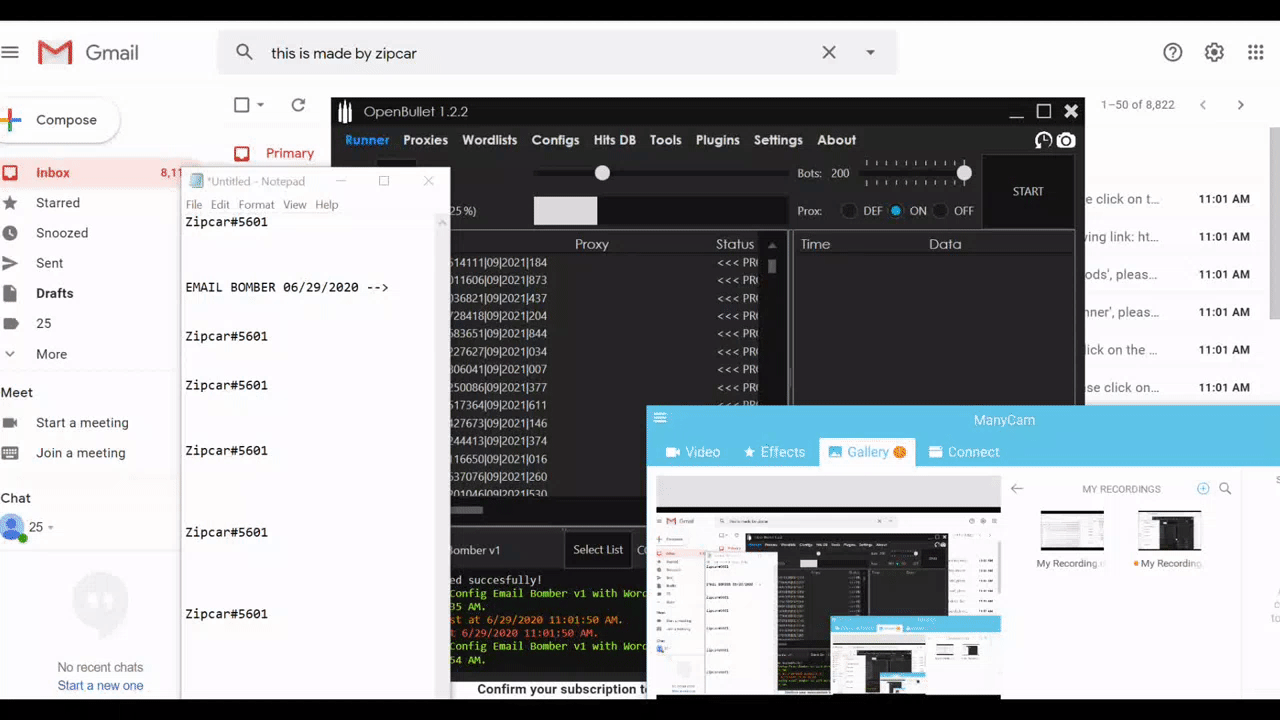Click Start a meeting
This screenshot has width=1280, height=720.
coord(82,423)
